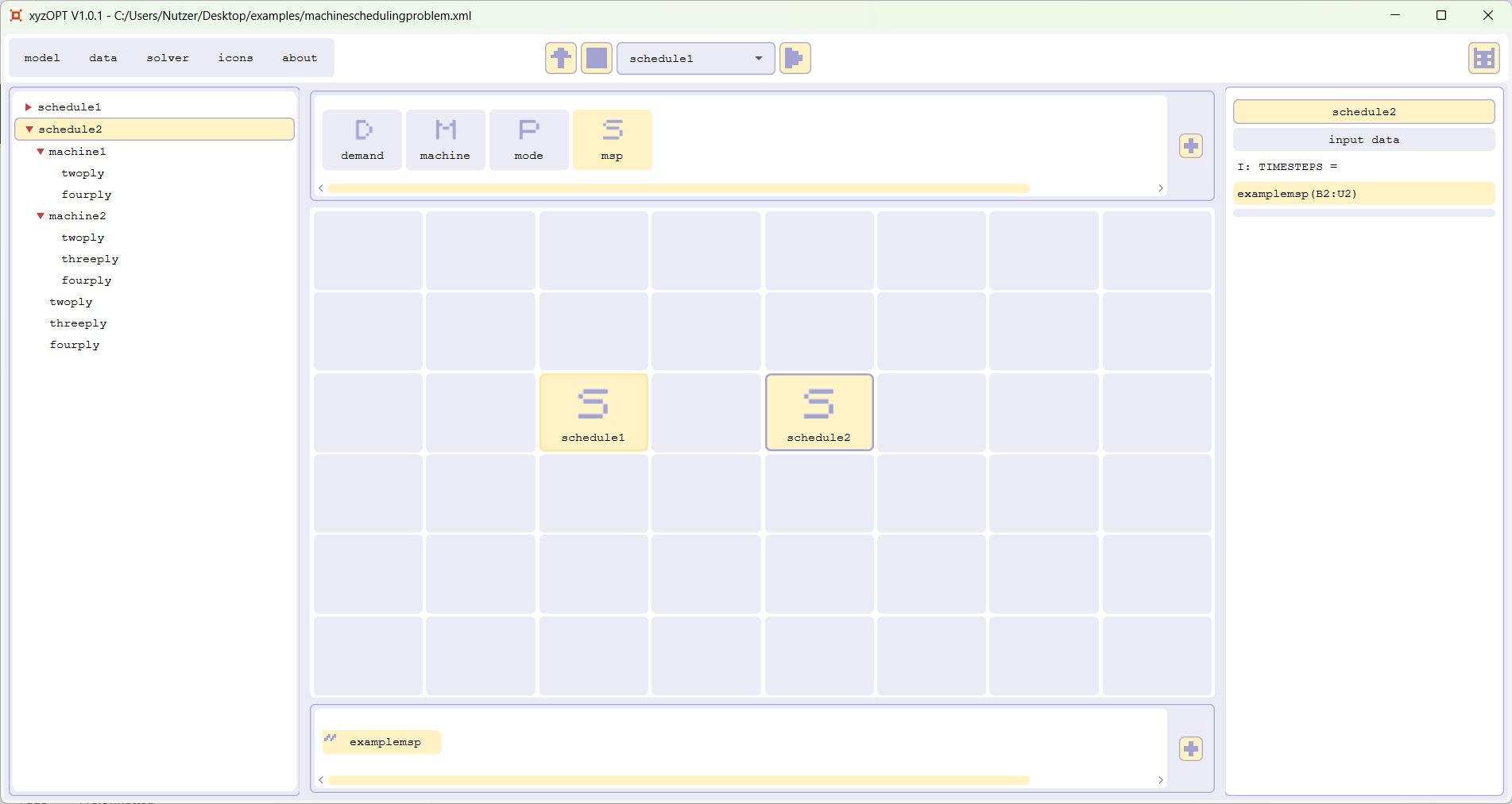Expand the schedule1 tree node
The image size is (1512, 804).
pos(29,107)
